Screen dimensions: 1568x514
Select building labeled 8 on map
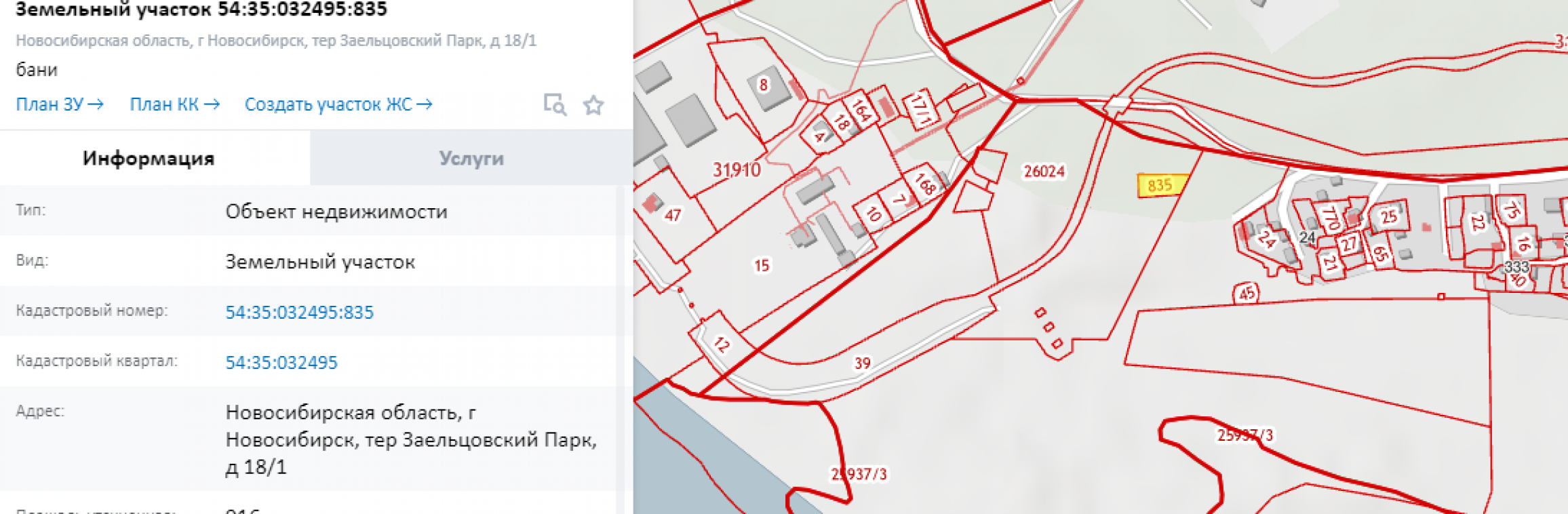coord(764,85)
